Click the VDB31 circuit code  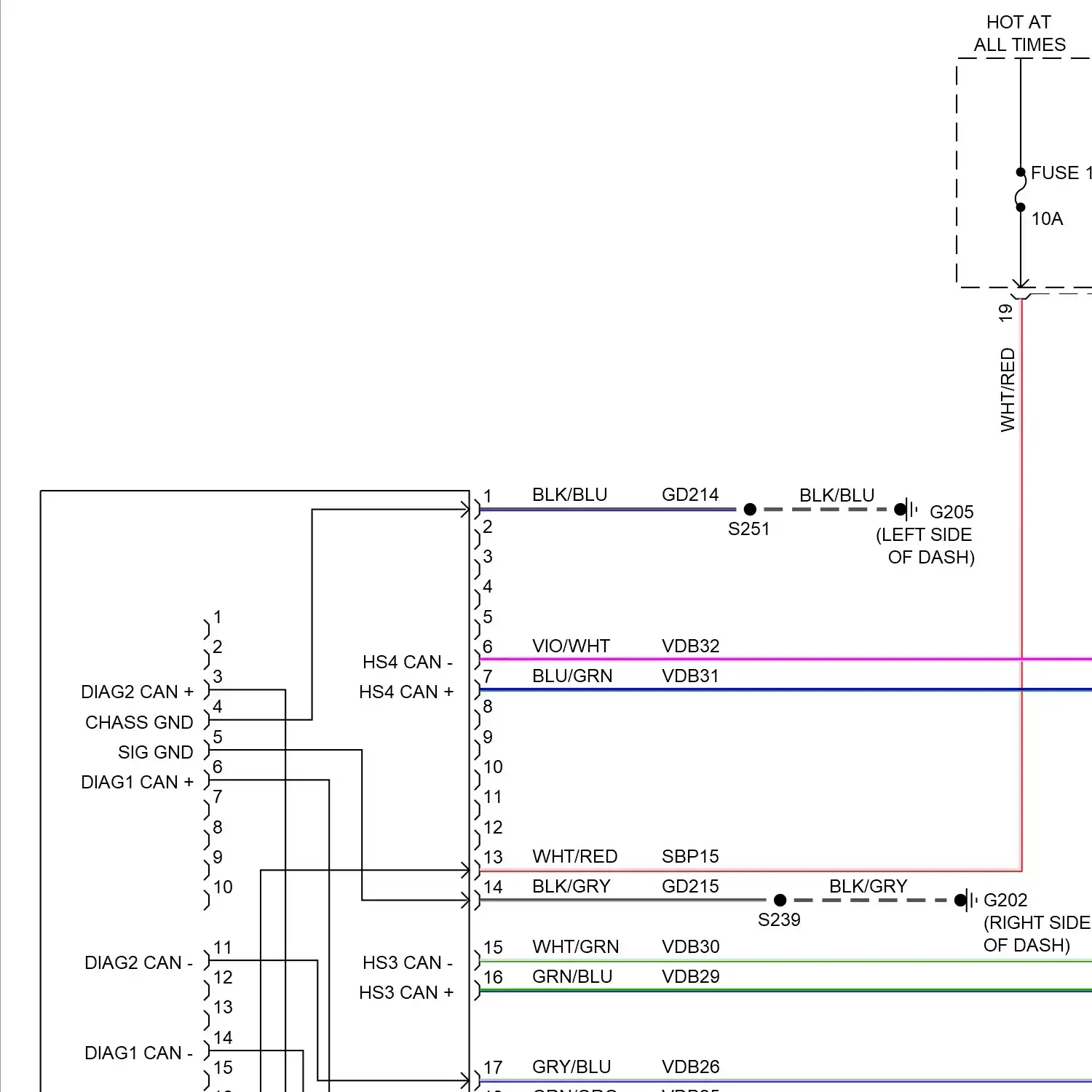[x=690, y=676]
